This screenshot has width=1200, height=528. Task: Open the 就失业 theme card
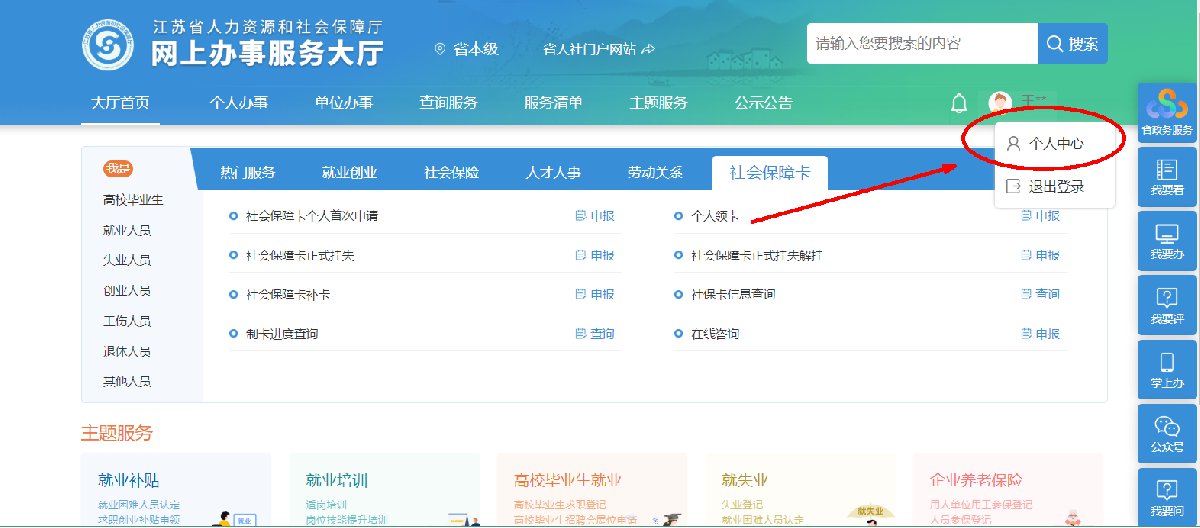[x=800, y=490]
